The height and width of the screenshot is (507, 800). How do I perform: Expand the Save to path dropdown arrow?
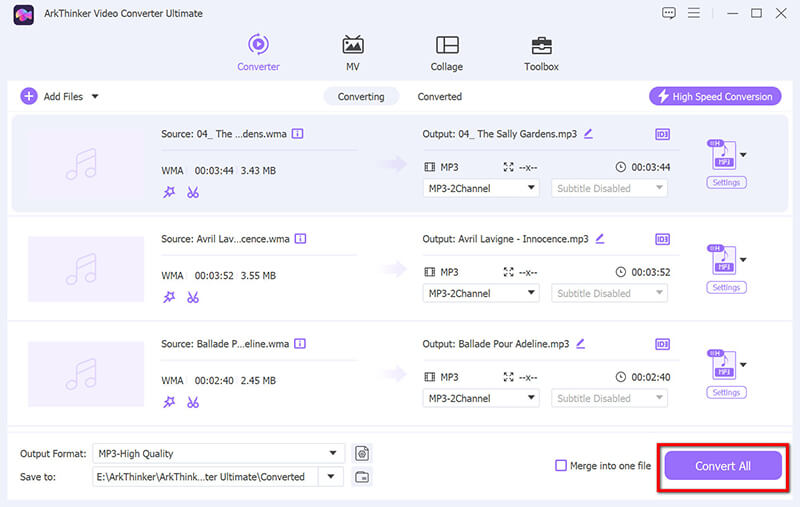[331, 477]
